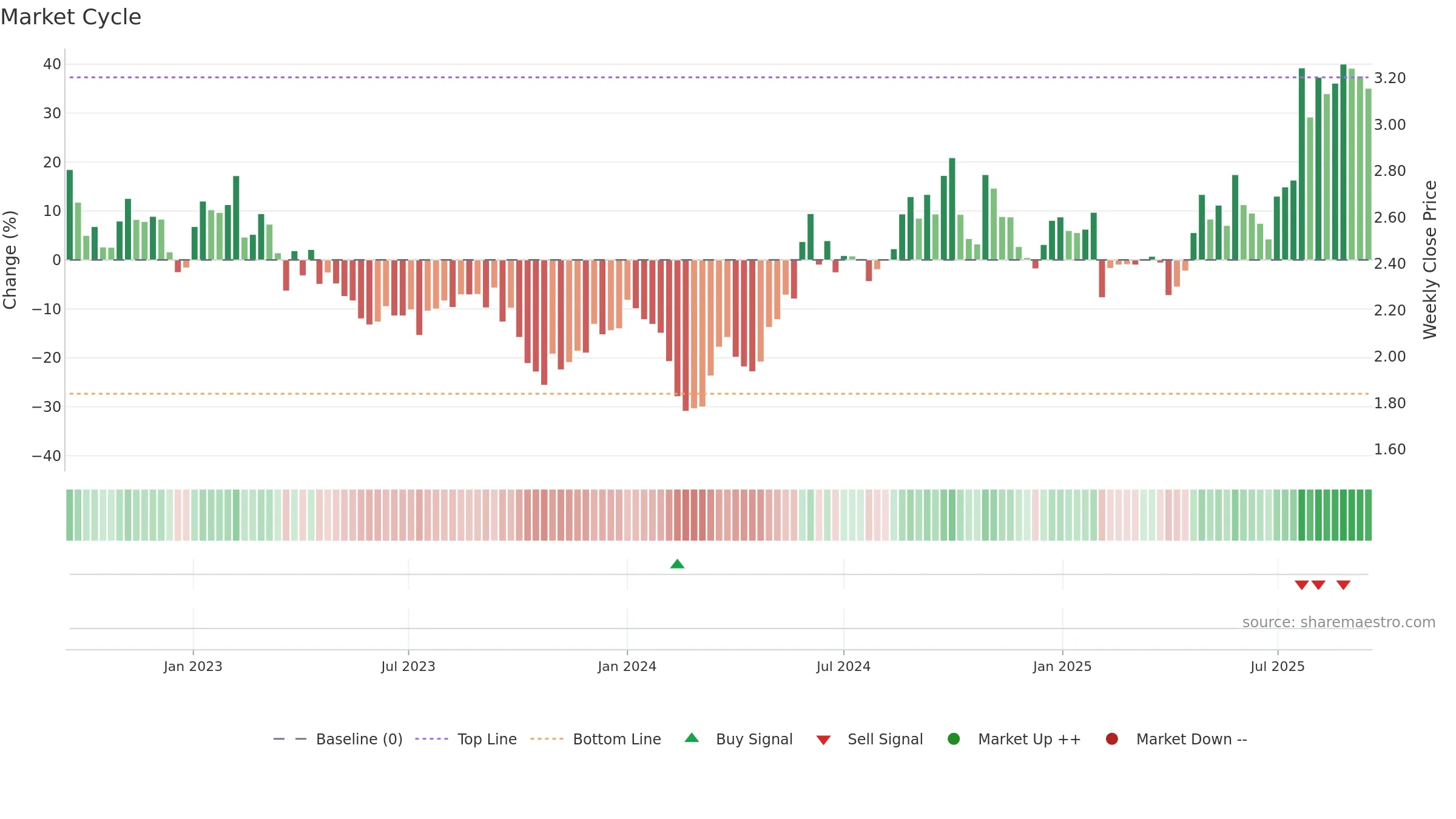Click the Jul 2023 axis label
Screen dimensions: 1456x819
point(408,667)
